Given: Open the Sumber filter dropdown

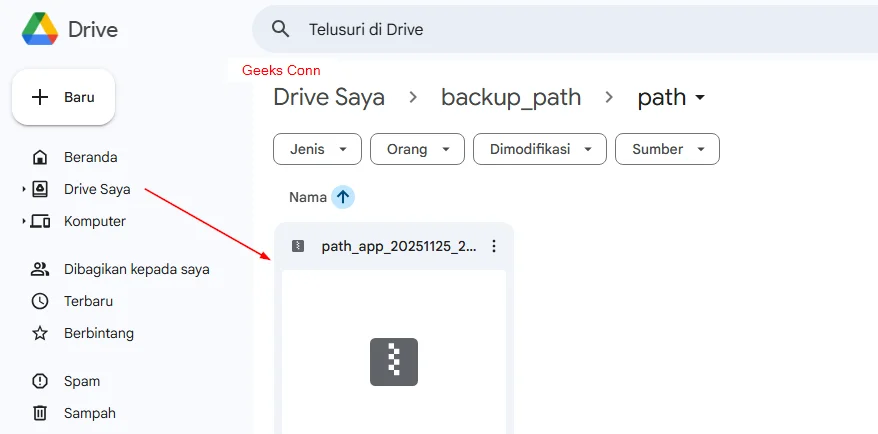Looking at the screenshot, I should coord(667,149).
